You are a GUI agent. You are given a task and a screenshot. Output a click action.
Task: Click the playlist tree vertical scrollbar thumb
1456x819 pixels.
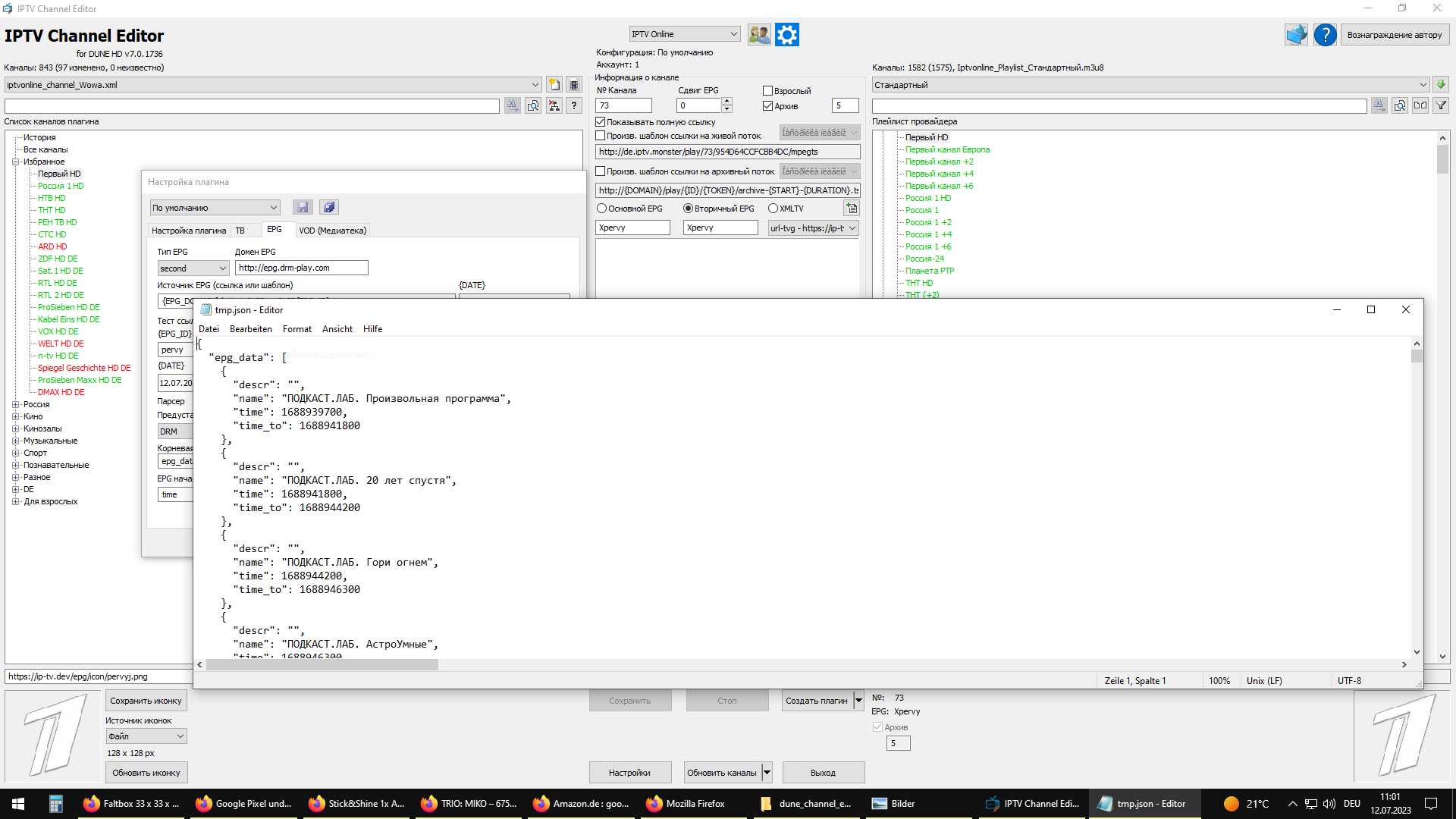pos(1442,159)
